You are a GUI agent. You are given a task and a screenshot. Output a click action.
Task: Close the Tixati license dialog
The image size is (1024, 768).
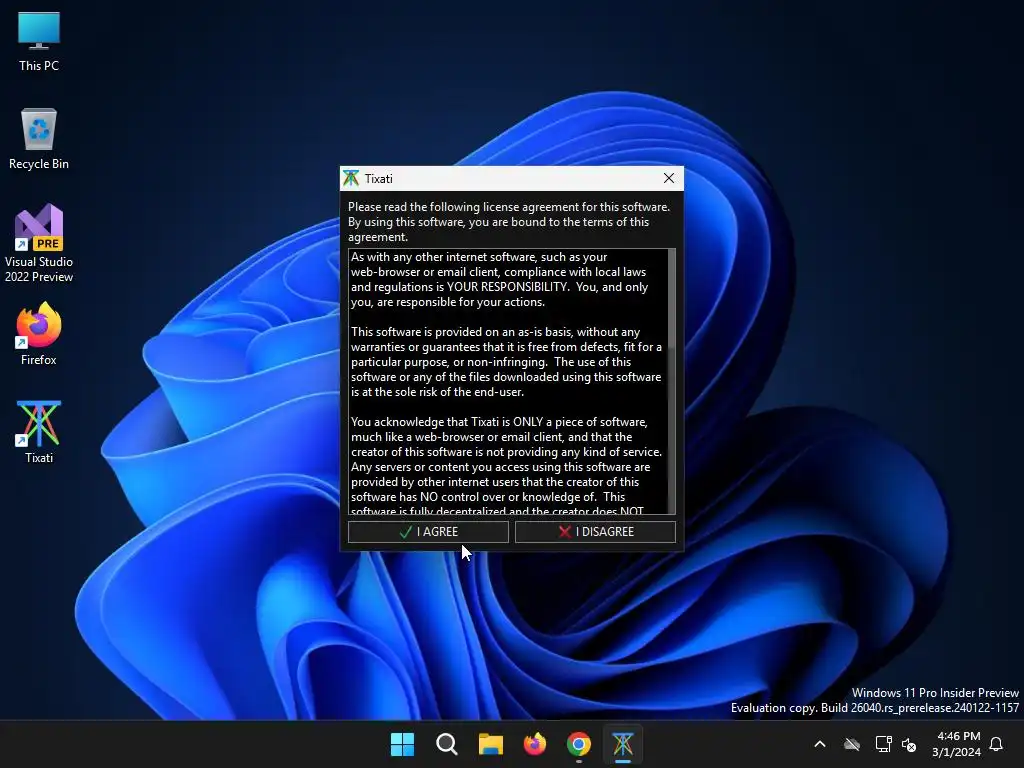[x=668, y=178]
